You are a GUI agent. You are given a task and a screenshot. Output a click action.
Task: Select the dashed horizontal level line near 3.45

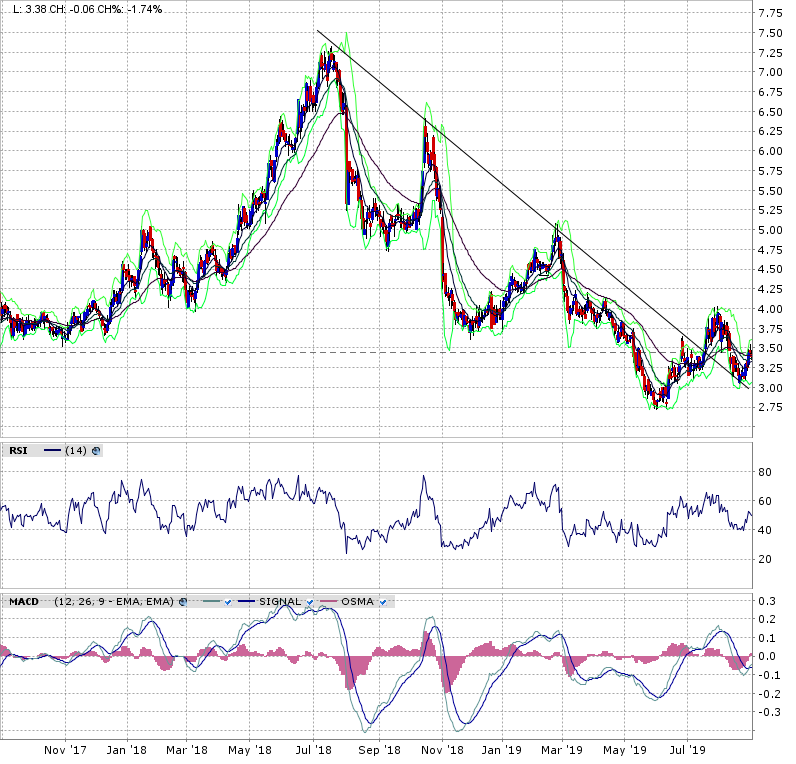[376, 352]
